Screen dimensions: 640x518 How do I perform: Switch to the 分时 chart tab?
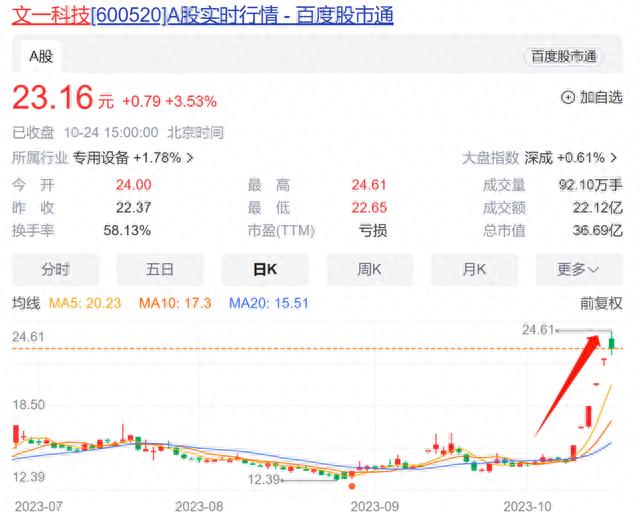[x=56, y=269]
